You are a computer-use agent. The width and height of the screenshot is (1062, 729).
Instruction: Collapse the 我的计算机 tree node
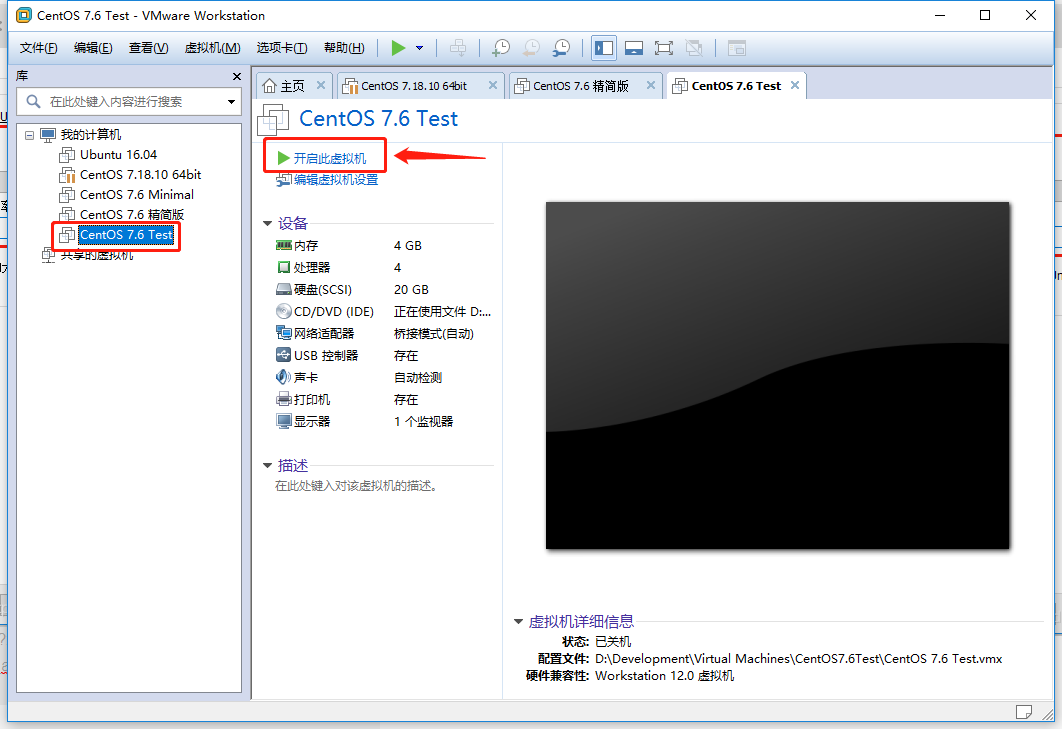[x=29, y=135]
